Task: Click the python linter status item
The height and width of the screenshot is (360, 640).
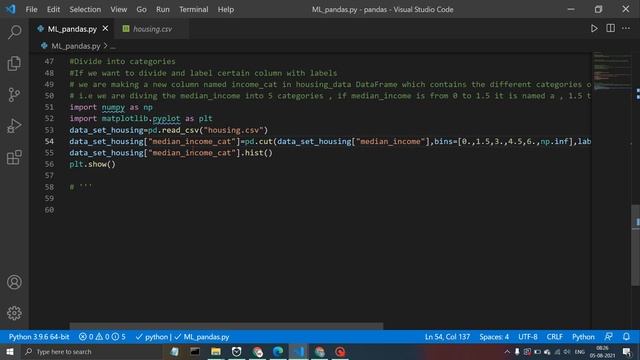Action: pos(152,337)
